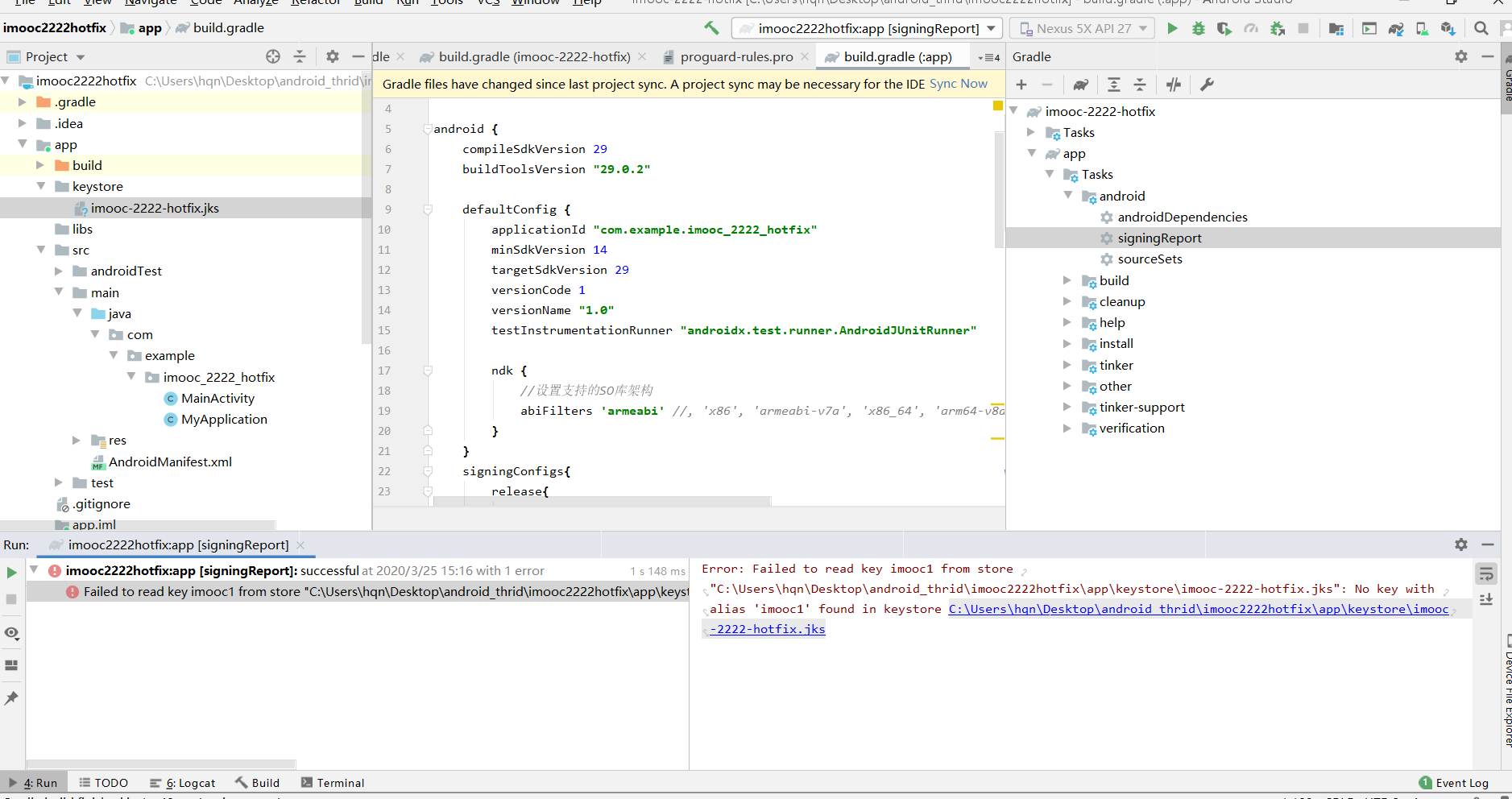Open the TODO tool window tab
The image size is (1512, 799).
pos(104,783)
